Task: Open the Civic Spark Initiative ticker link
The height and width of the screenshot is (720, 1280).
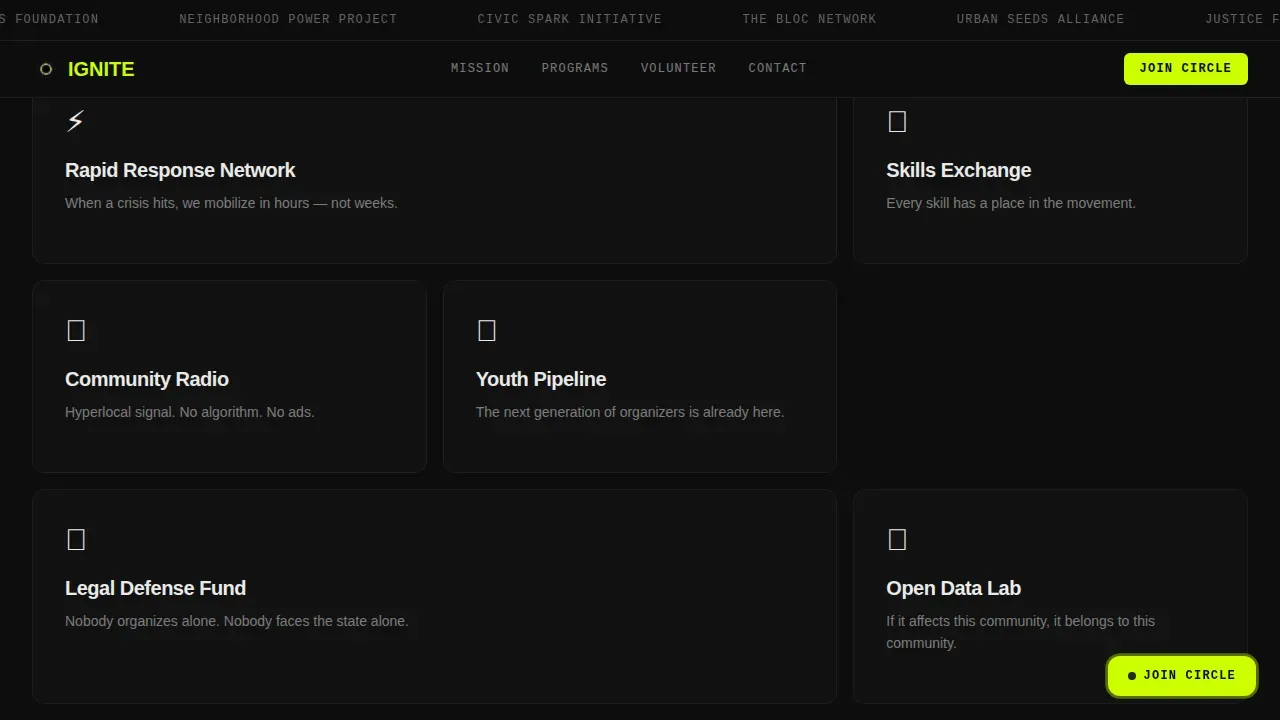Action: [x=569, y=19]
